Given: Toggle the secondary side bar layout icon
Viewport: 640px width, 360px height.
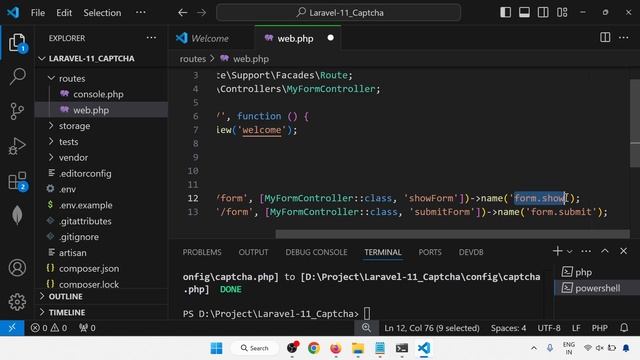Looking at the screenshot, I should point(543,12).
